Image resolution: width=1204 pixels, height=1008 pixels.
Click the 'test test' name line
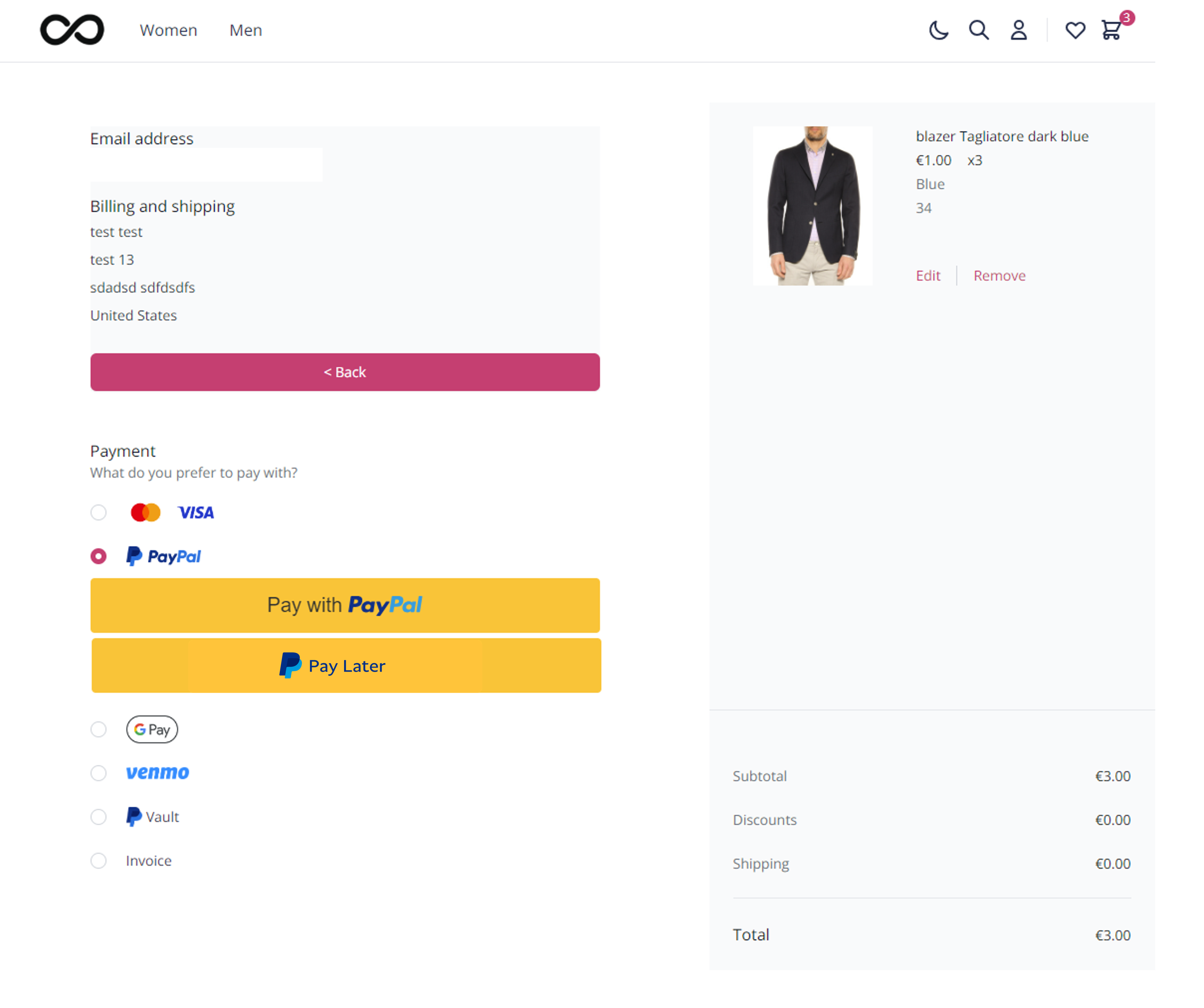click(116, 232)
